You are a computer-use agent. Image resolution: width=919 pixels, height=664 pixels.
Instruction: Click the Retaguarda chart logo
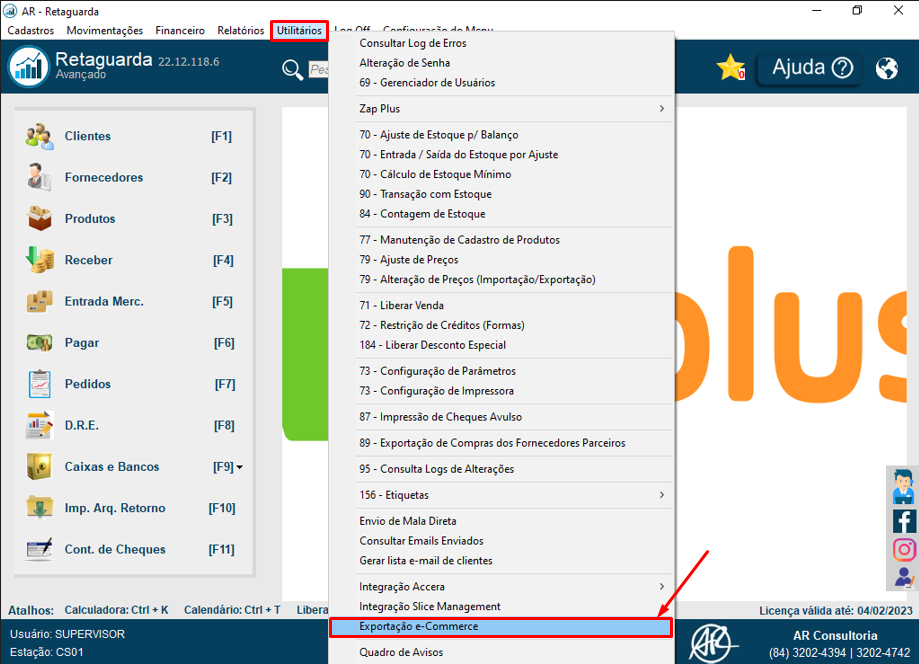coord(28,67)
